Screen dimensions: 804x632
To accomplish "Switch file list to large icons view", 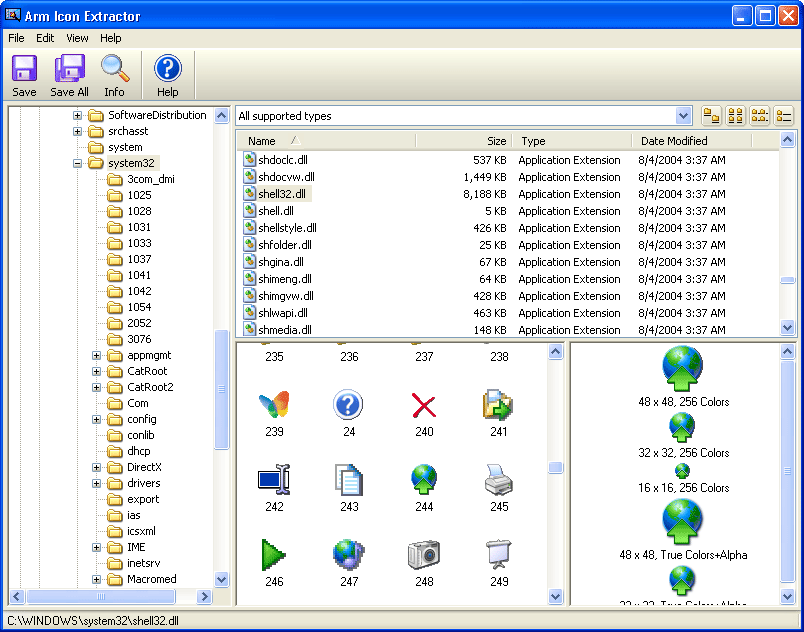I will (735, 115).
